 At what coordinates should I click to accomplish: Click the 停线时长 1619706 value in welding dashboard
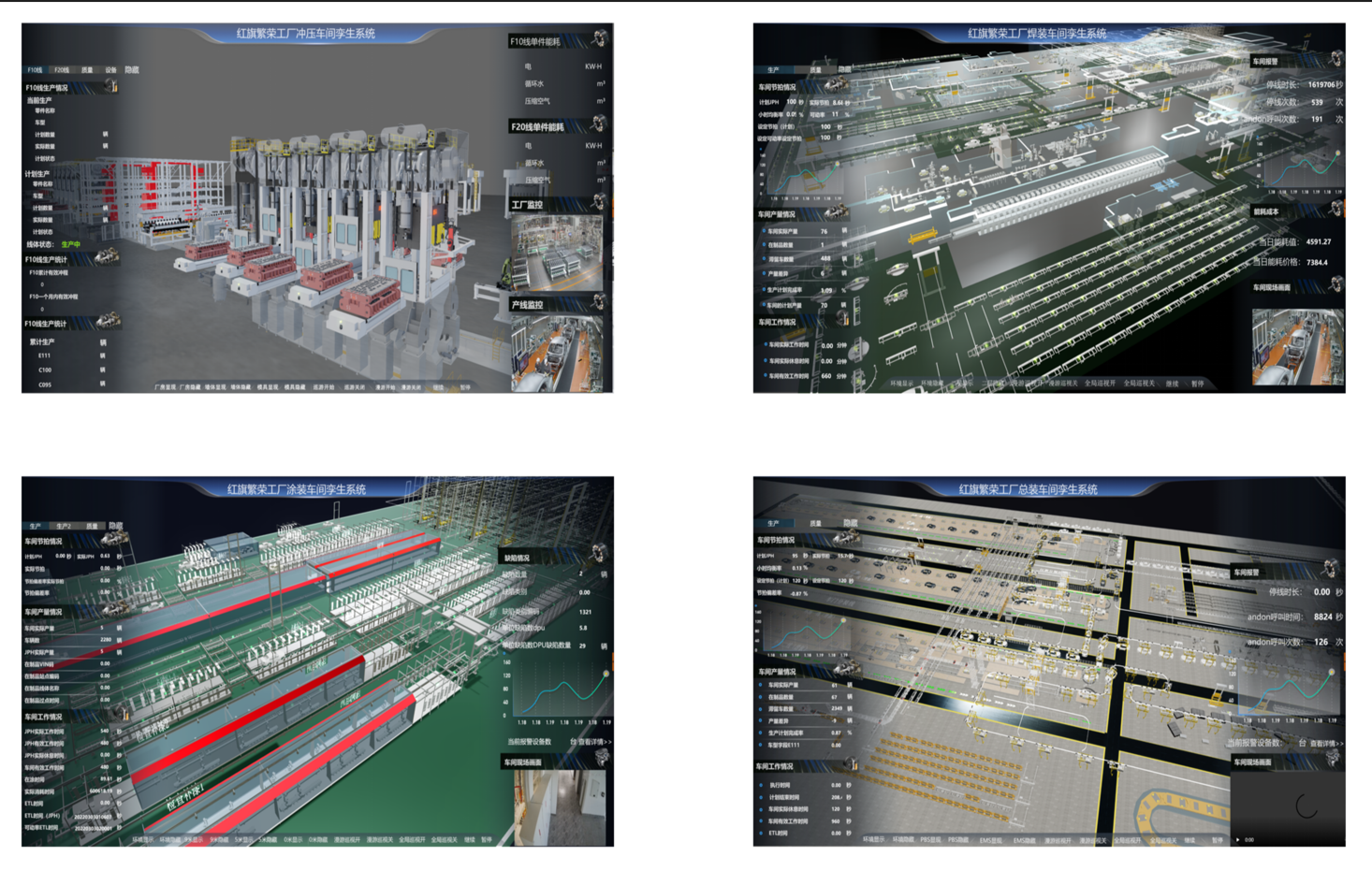point(1321,84)
